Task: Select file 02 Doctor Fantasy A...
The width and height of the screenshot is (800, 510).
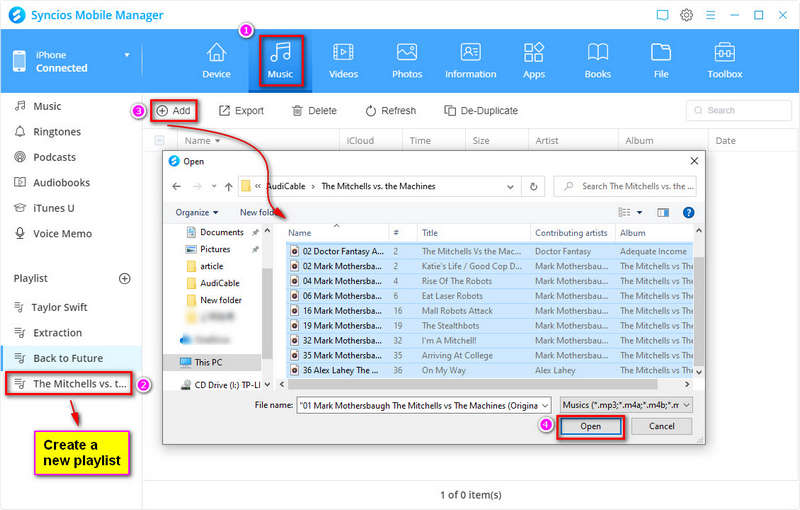Action: click(x=342, y=251)
